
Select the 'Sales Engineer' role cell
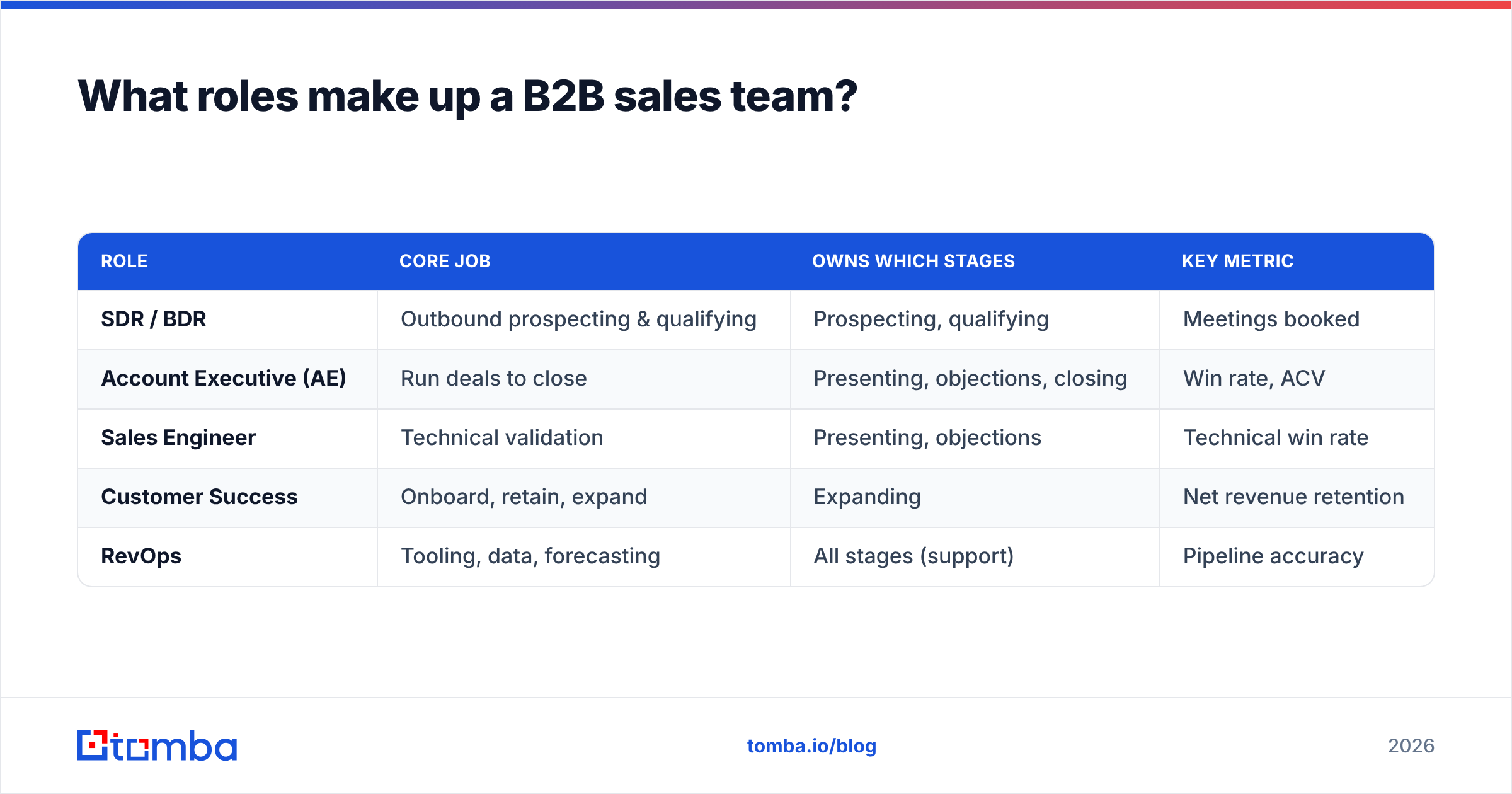click(x=227, y=438)
